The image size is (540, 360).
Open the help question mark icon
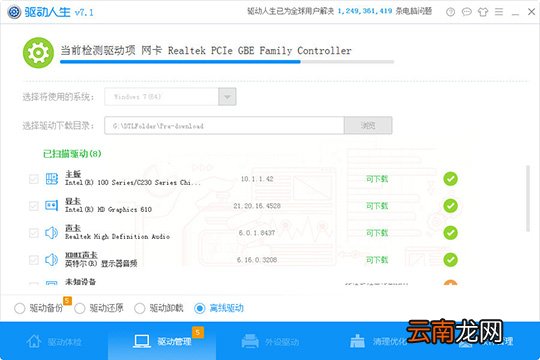tap(450, 12)
